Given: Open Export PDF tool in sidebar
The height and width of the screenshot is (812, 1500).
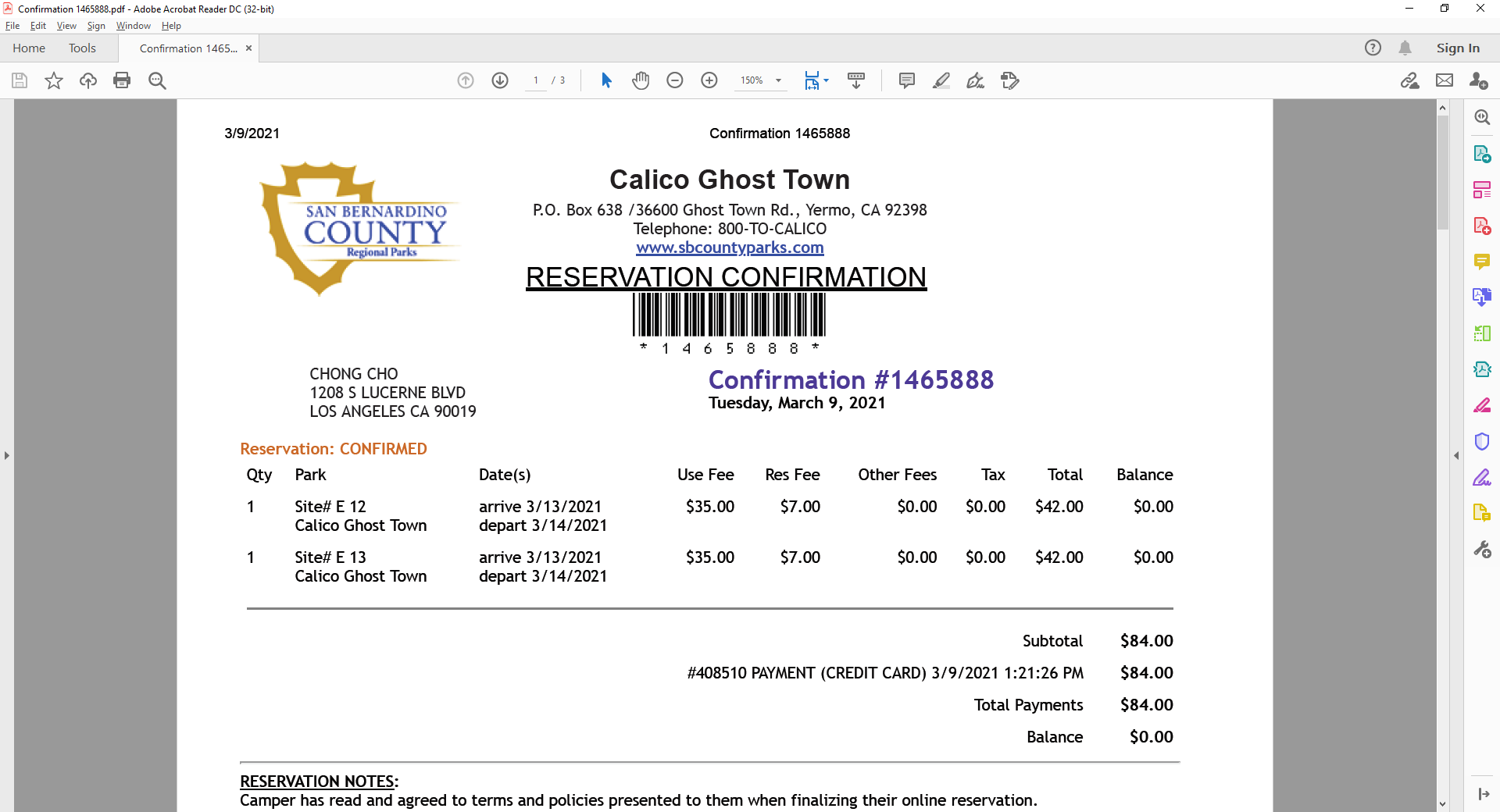Looking at the screenshot, I should click(x=1482, y=154).
